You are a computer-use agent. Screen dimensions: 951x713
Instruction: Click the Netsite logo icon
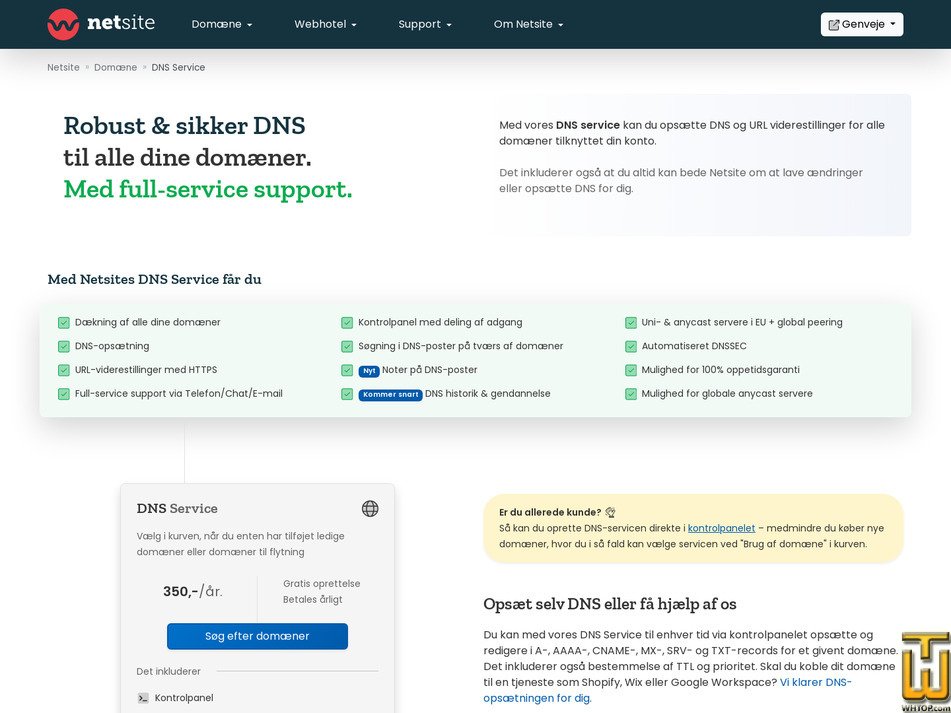[63, 24]
